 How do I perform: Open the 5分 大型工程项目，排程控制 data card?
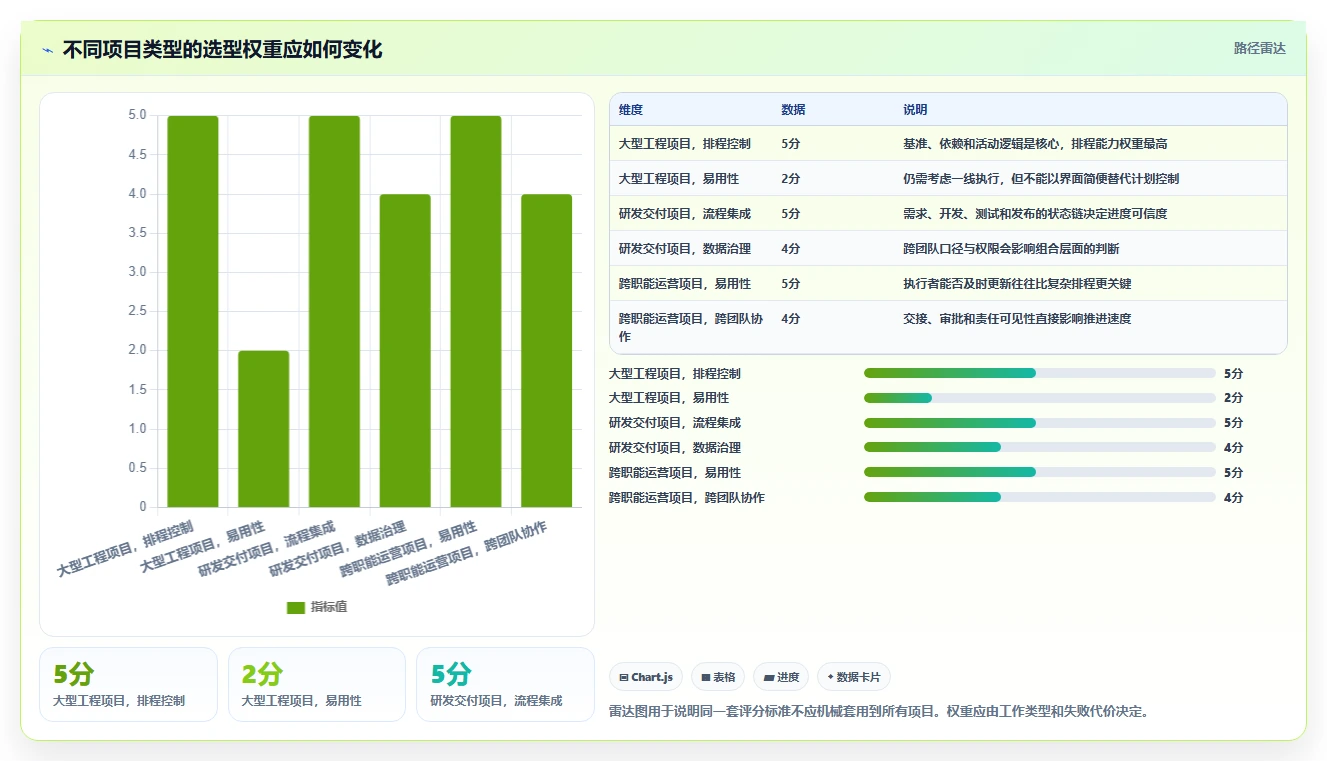coord(128,684)
